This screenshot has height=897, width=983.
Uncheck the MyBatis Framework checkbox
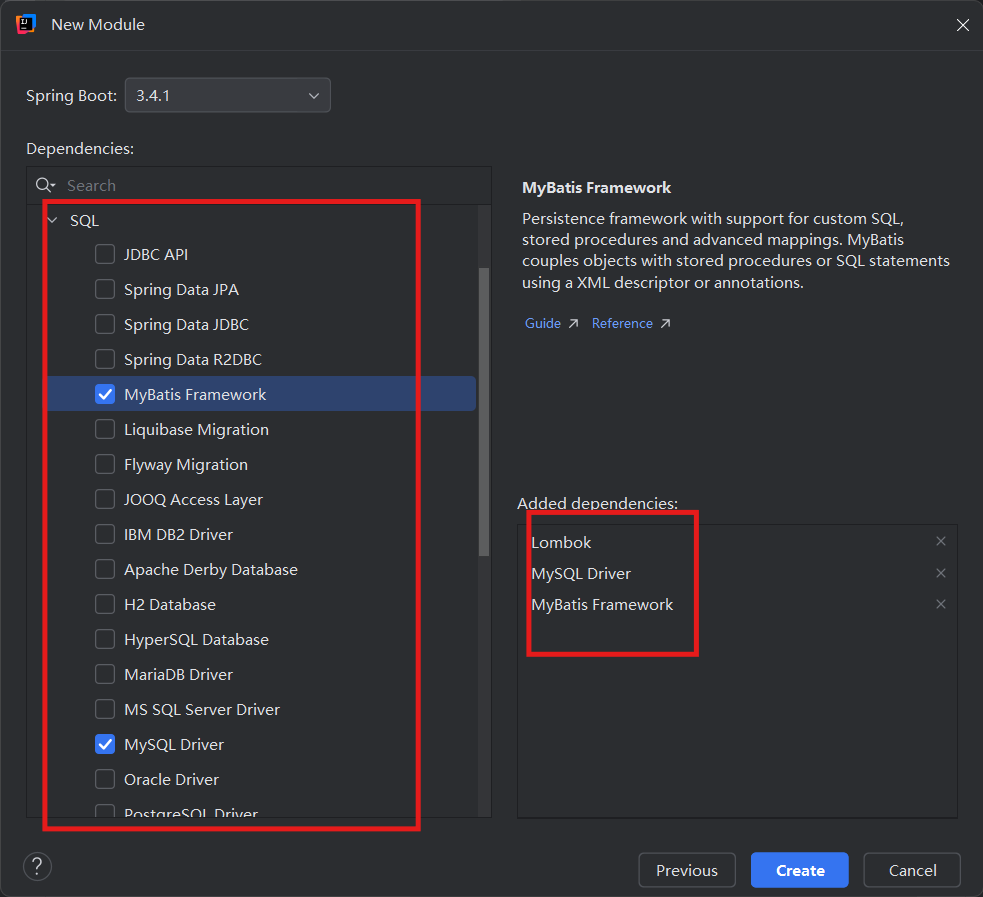tap(105, 394)
